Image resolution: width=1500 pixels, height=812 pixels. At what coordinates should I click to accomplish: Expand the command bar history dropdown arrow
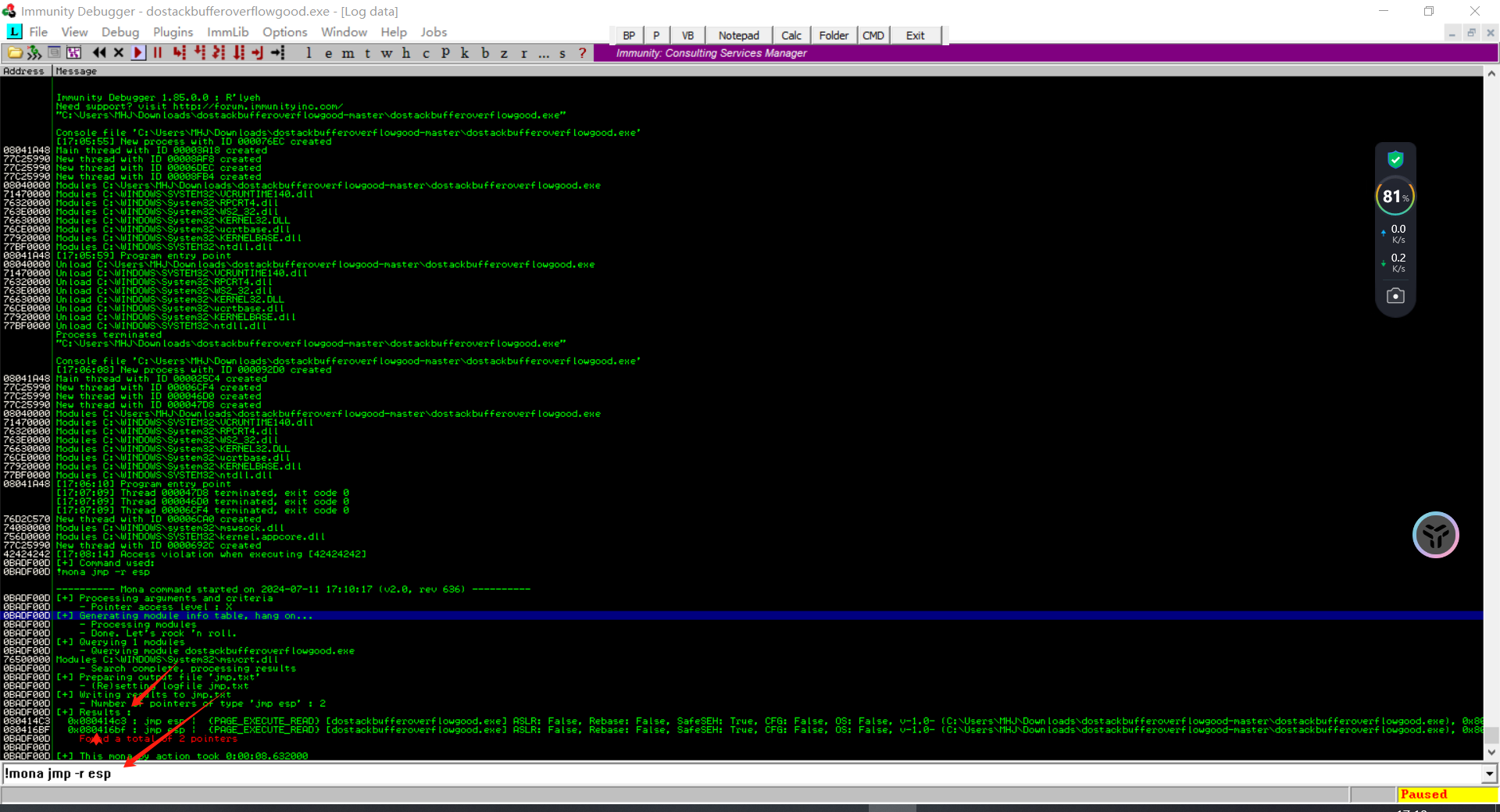(1489, 774)
